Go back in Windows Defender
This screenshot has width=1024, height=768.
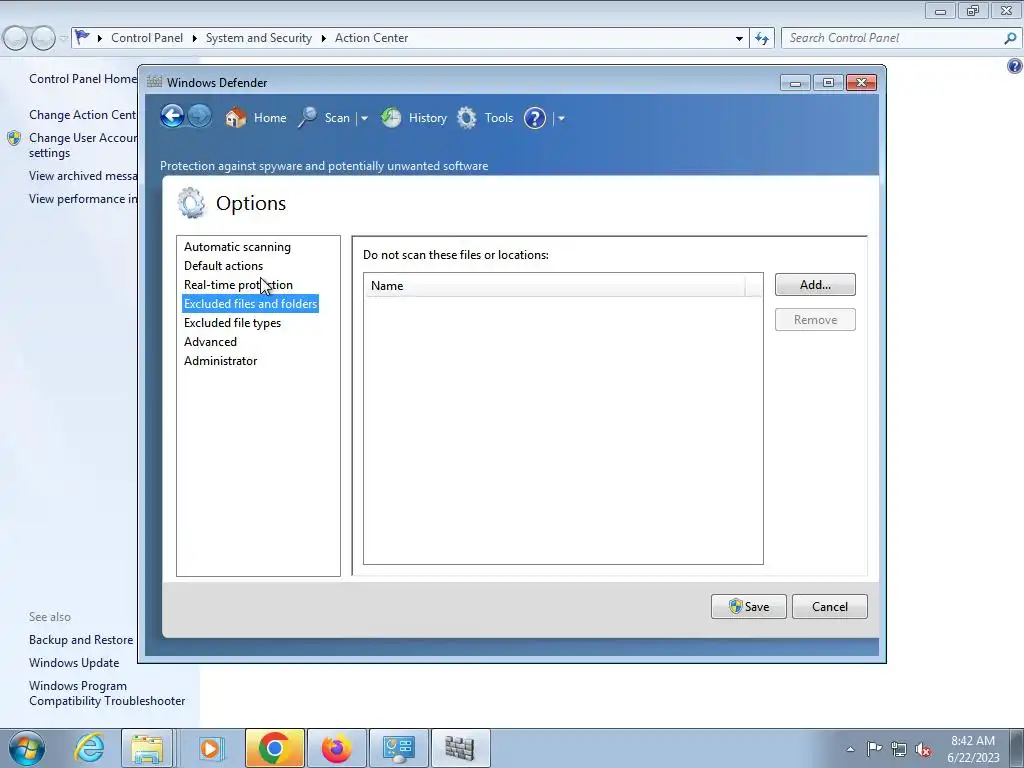[172, 117]
